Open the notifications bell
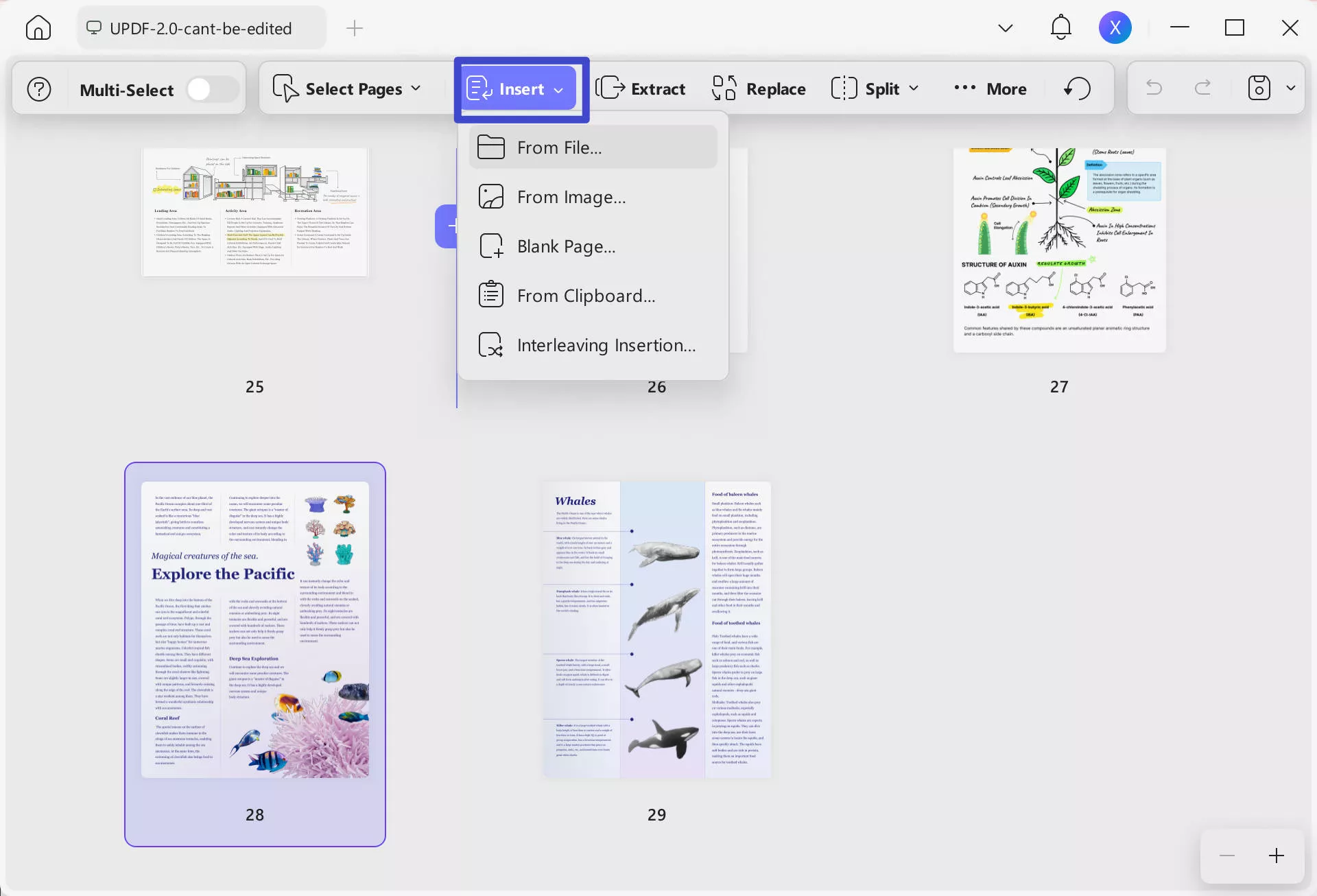 1060,27
